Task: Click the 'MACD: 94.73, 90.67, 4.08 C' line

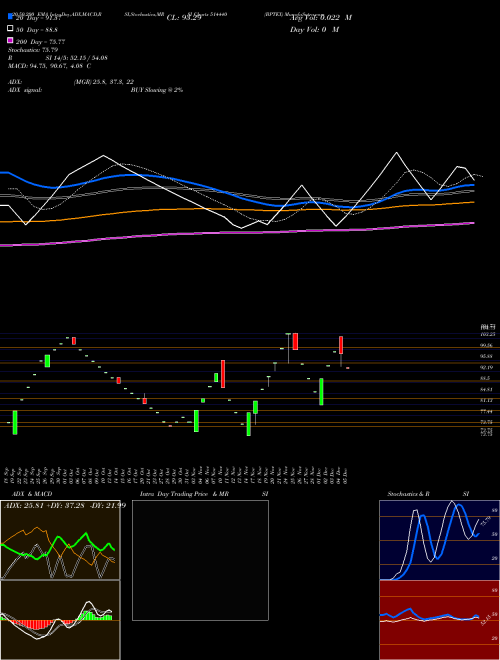Action: pyautogui.click(x=49, y=66)
